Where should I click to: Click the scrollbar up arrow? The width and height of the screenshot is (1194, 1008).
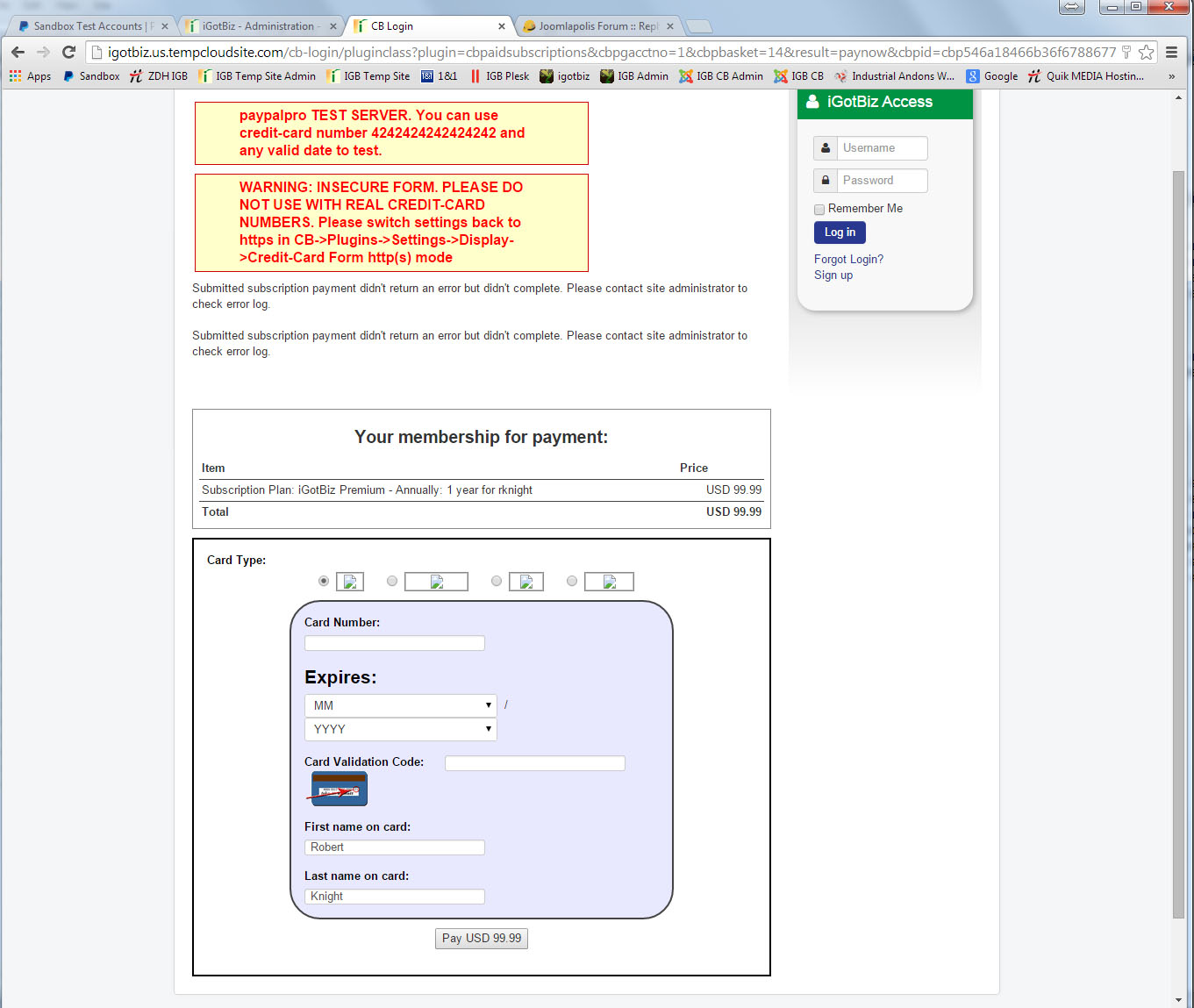click(1178, 97)
